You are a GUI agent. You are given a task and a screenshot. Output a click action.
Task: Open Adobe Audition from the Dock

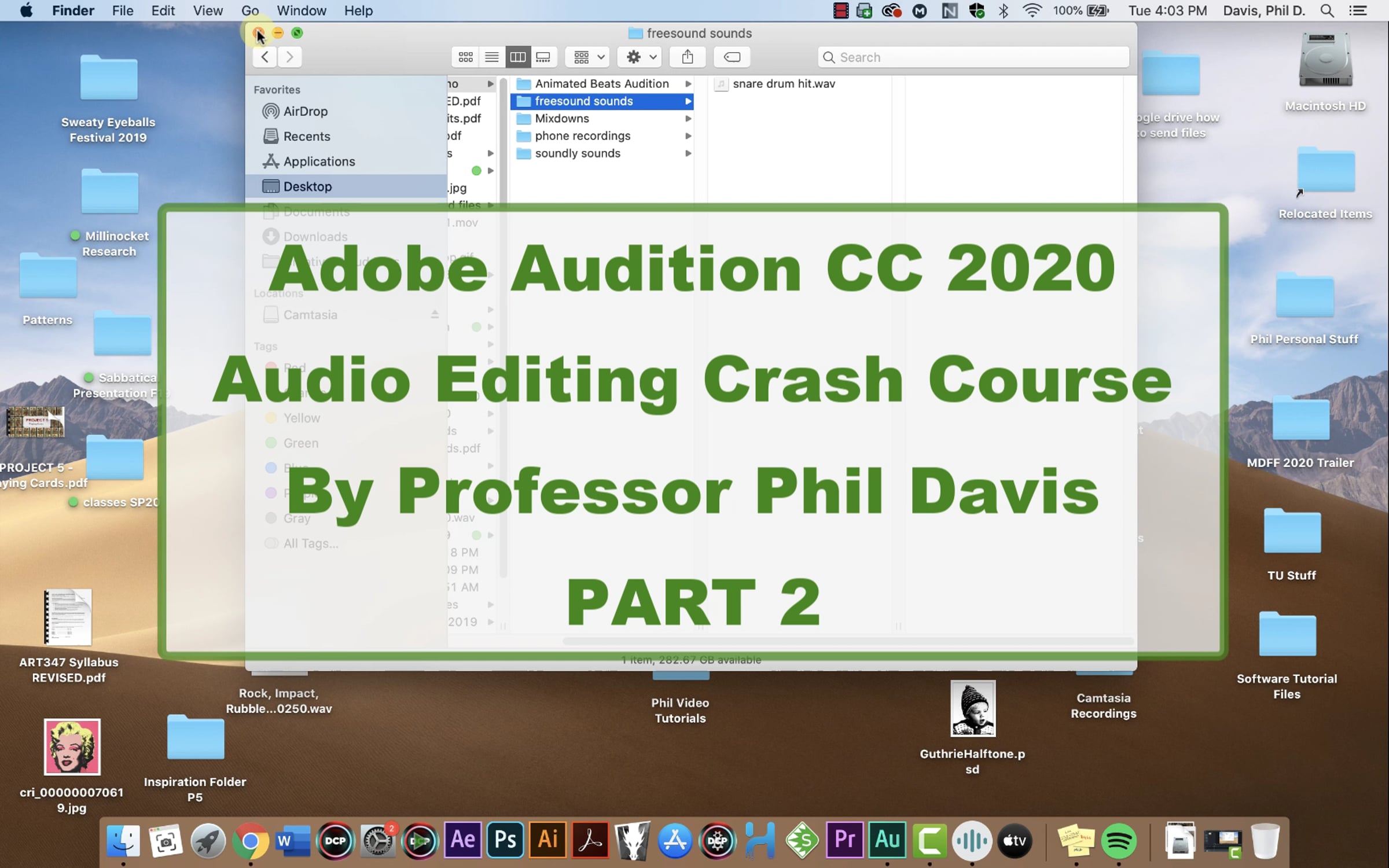(x=887, y=840)
